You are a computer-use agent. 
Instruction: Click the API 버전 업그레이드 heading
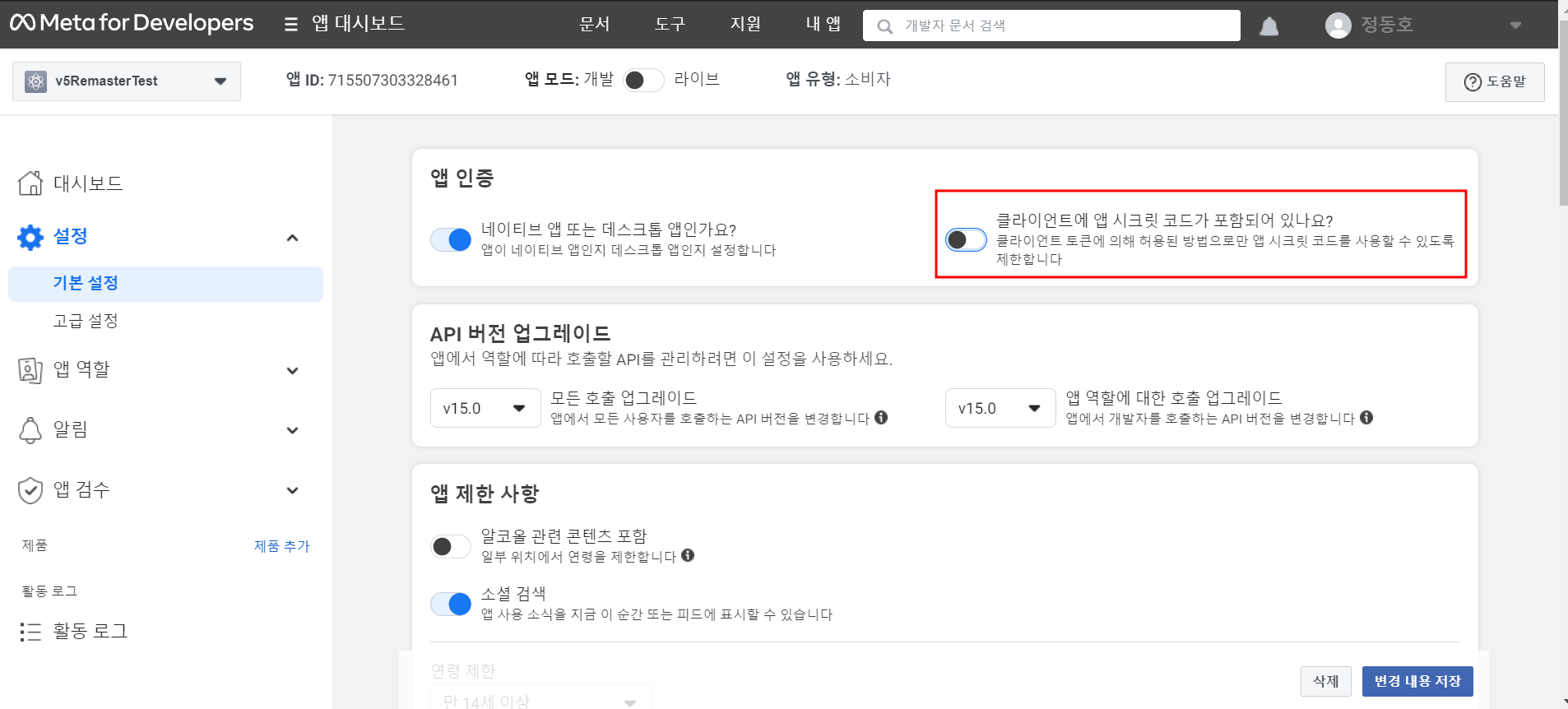tap(520, 334)
